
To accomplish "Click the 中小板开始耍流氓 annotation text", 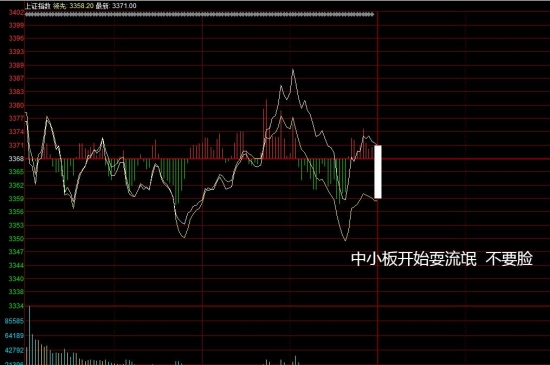I will [x=414, y=259].
